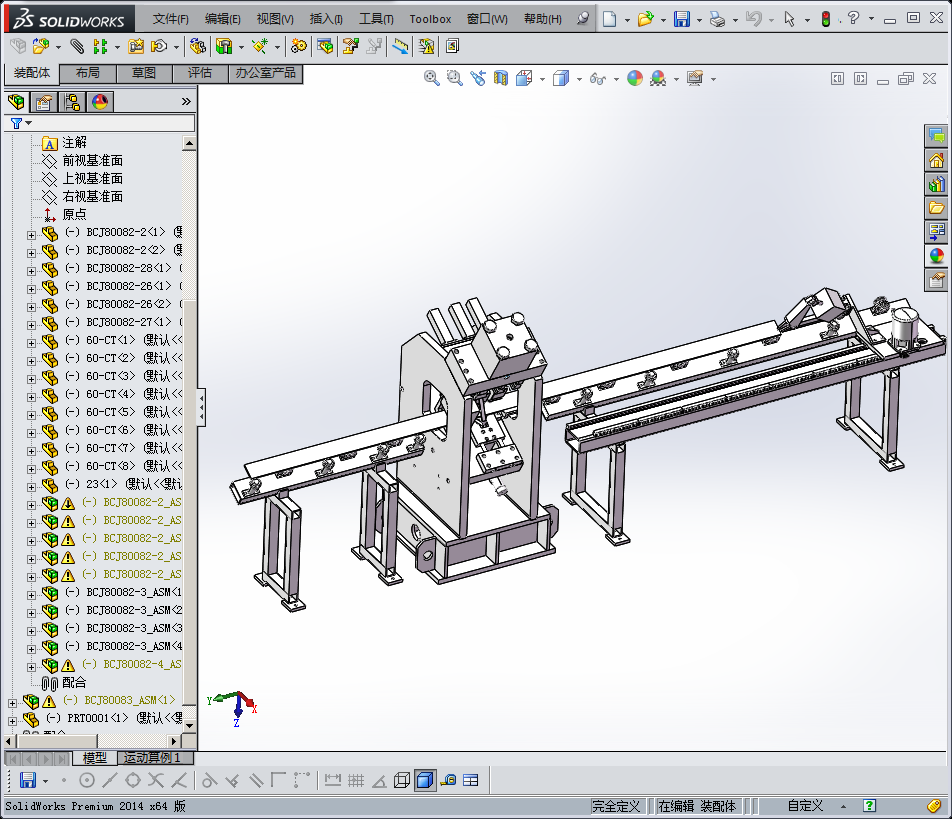This screenshot has width=952, height=819.
Task: Open the Display Style dropdown arrow
Action: point(579,79)
